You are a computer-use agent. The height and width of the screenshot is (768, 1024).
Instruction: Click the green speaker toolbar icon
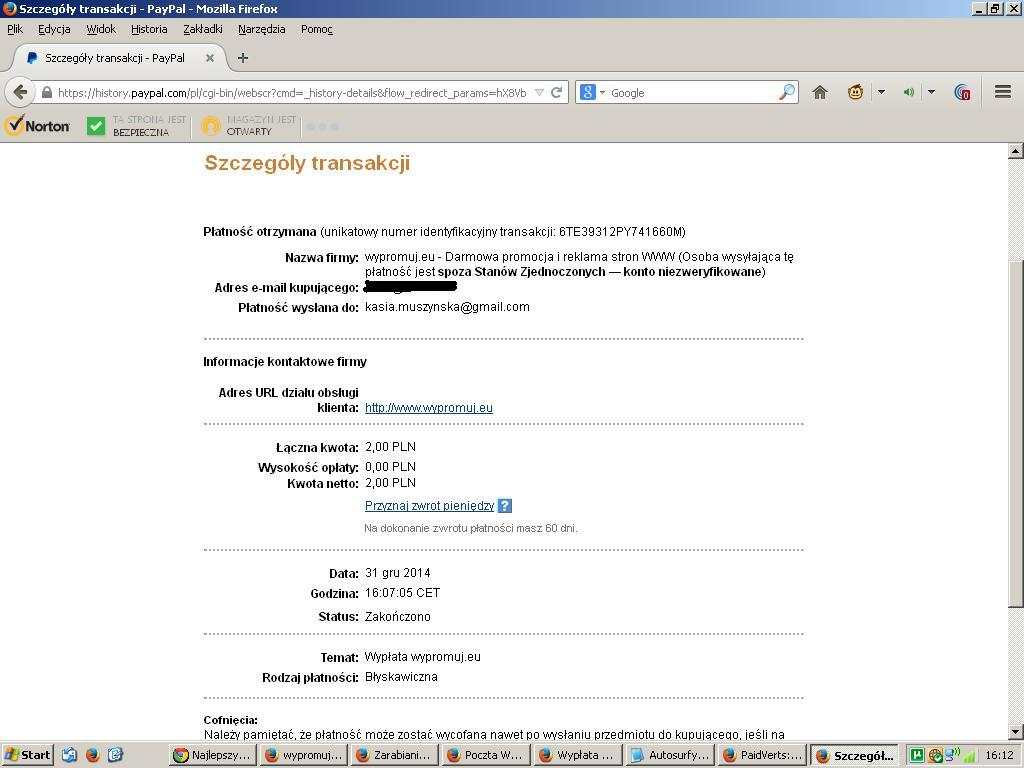click(908, 92)
